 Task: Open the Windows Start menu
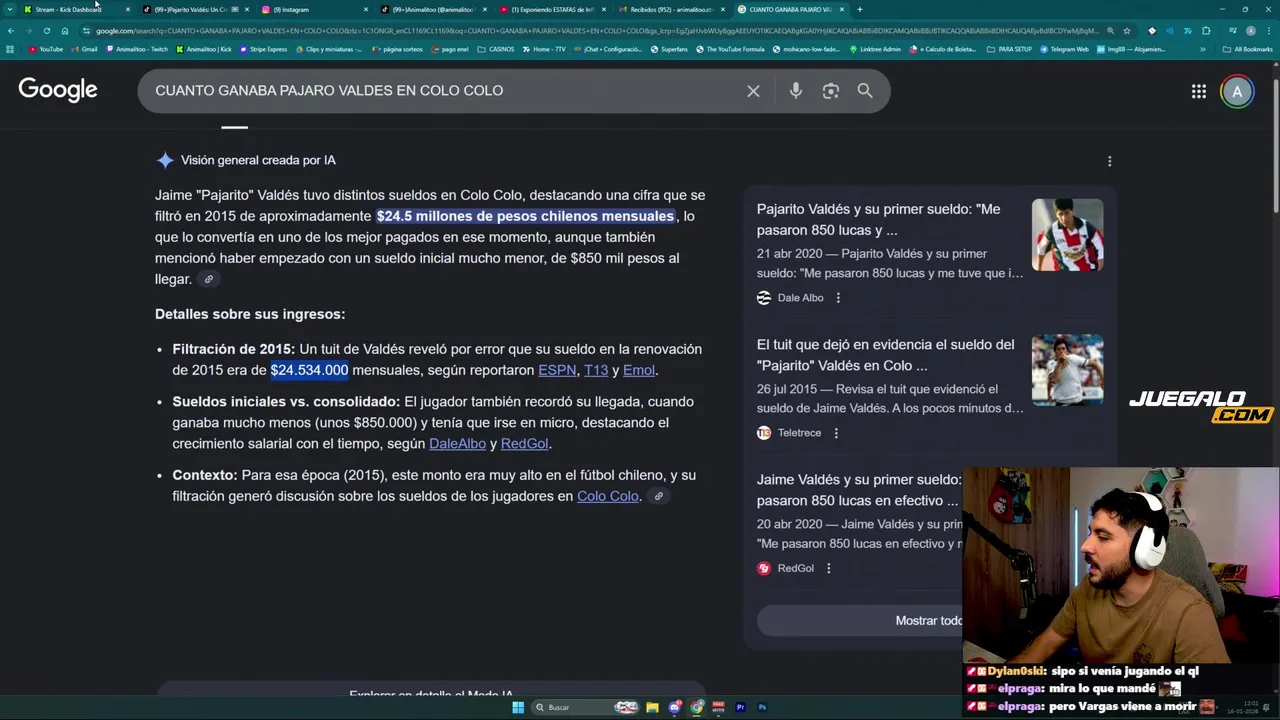tap(518, 707)
